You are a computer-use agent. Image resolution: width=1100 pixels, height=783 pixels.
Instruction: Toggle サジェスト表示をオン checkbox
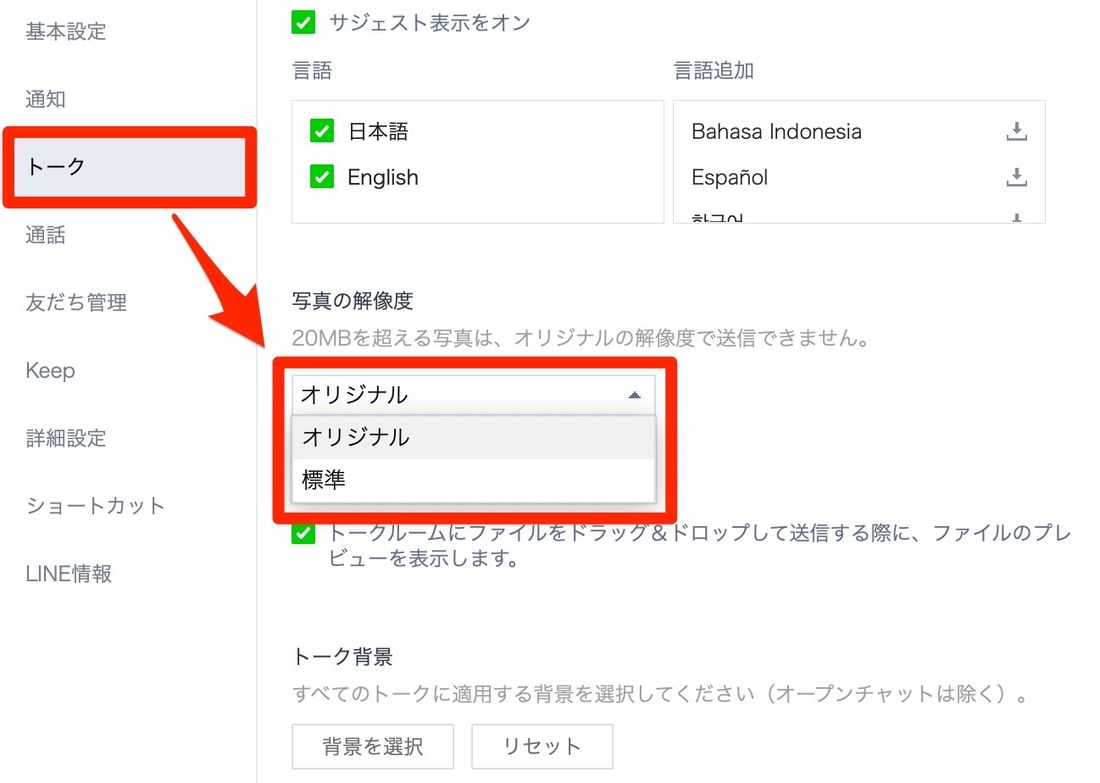tap(303, 22)
